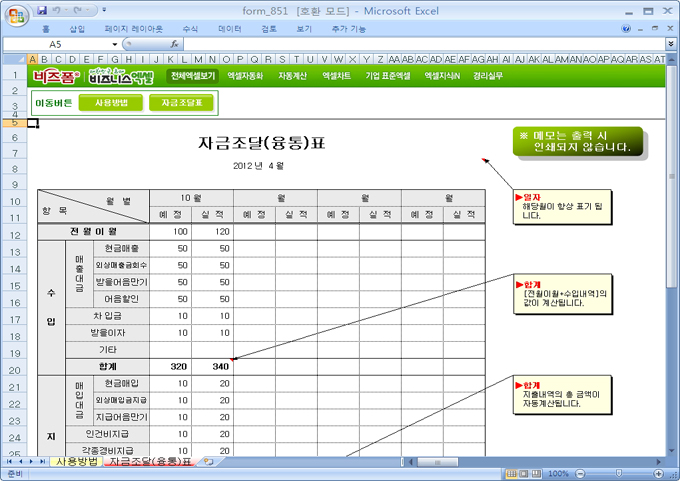Click the 비즈폼 logo
This screenshot has height=481, width=680.
coord(56,77)
